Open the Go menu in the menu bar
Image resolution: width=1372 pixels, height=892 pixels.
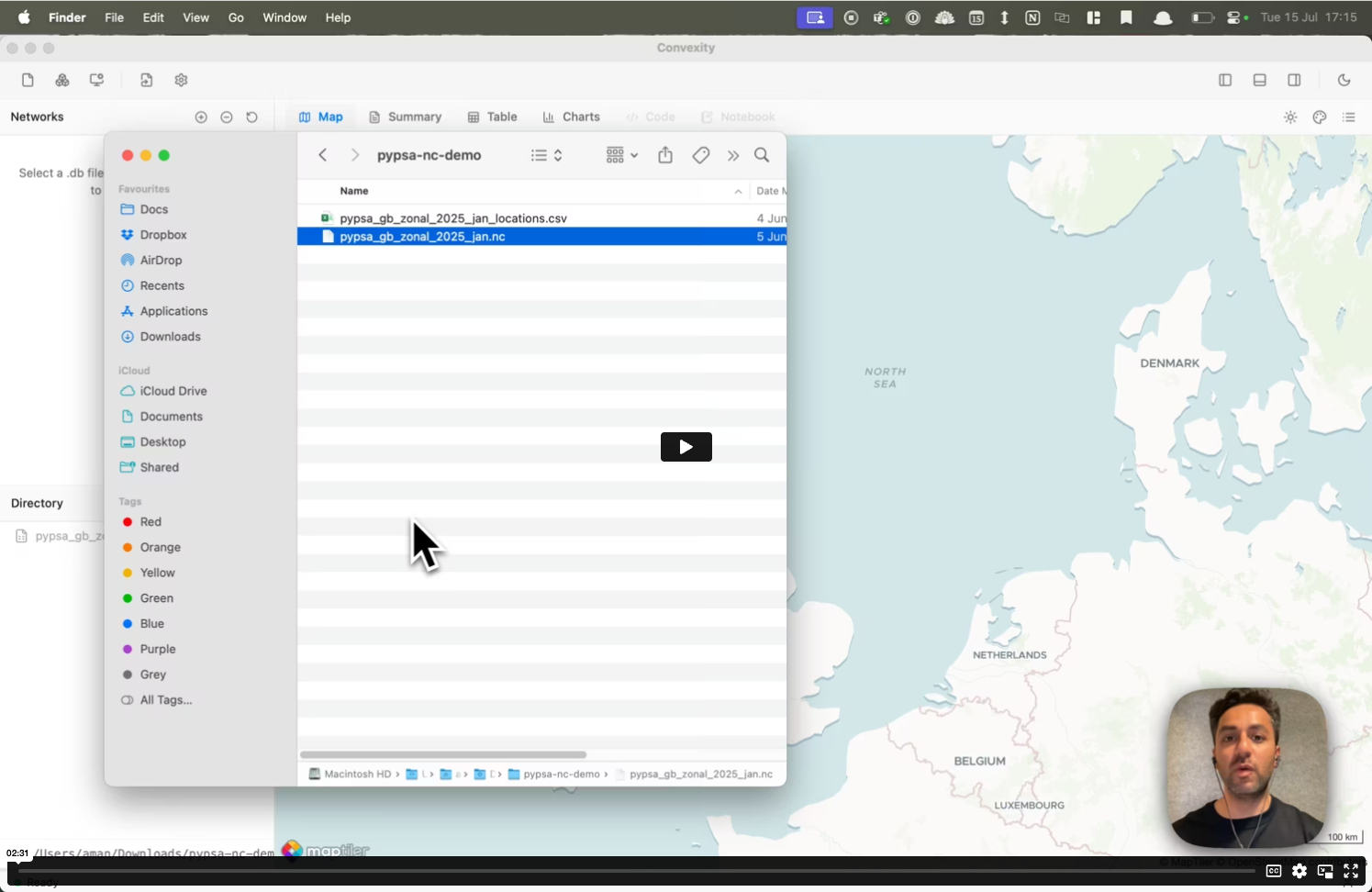click(236, 17)
